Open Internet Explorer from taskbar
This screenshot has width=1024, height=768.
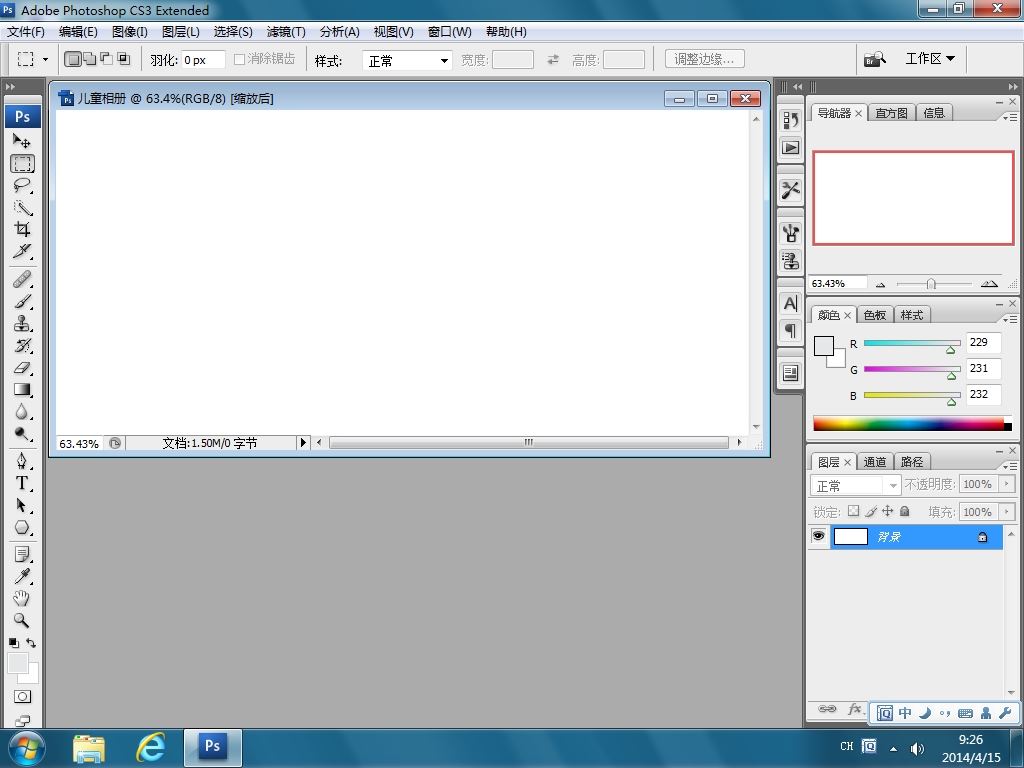point(150,747)
